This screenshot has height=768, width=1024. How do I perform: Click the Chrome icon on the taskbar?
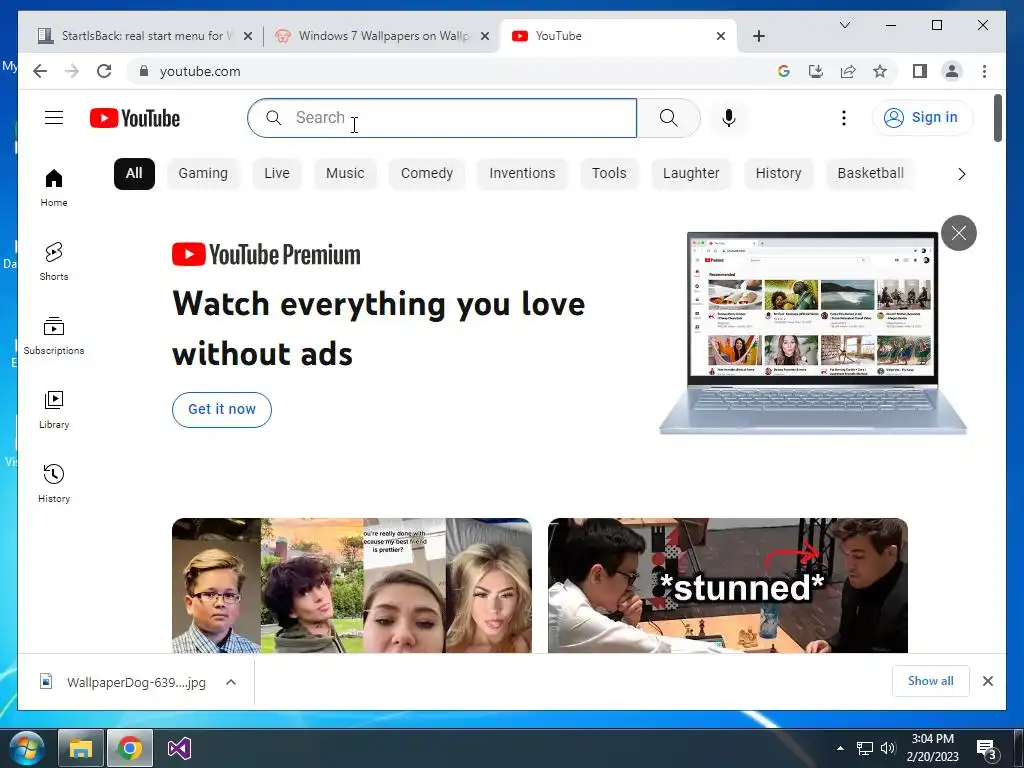130,748
